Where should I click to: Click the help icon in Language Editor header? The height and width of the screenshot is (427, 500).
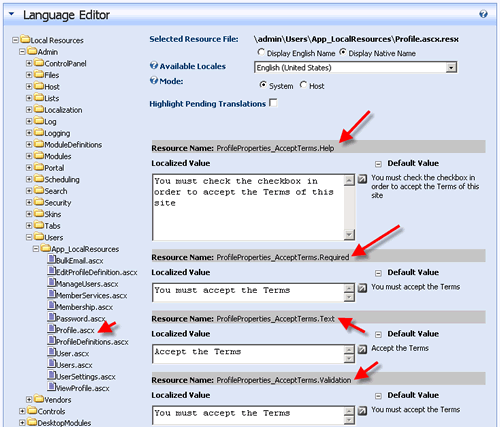tap(483, 14)
